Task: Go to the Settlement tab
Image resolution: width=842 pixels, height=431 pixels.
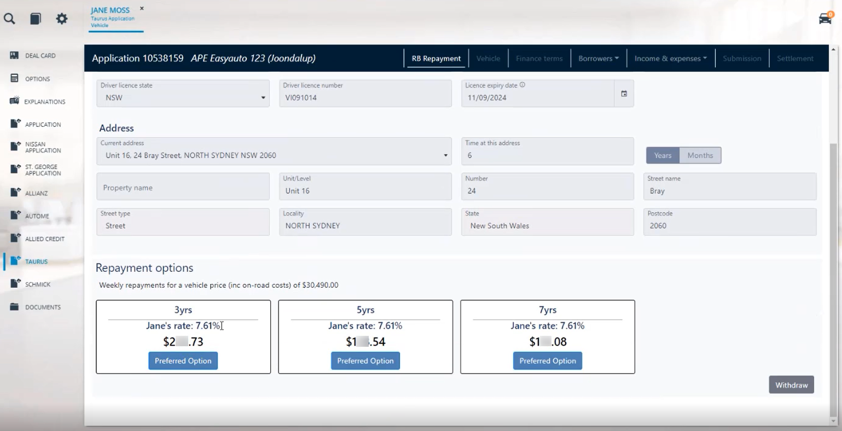Action: click(795, 59)
